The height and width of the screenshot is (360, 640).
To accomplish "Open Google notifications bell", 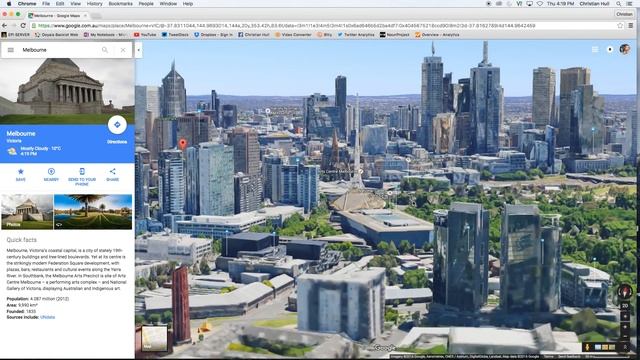I will point(610,49).
